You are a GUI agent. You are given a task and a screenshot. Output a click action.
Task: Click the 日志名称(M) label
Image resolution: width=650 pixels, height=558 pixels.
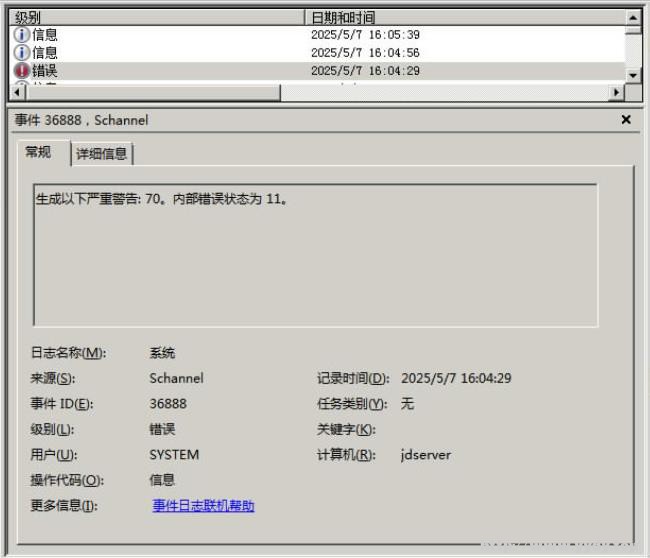[x=68, y=353]
